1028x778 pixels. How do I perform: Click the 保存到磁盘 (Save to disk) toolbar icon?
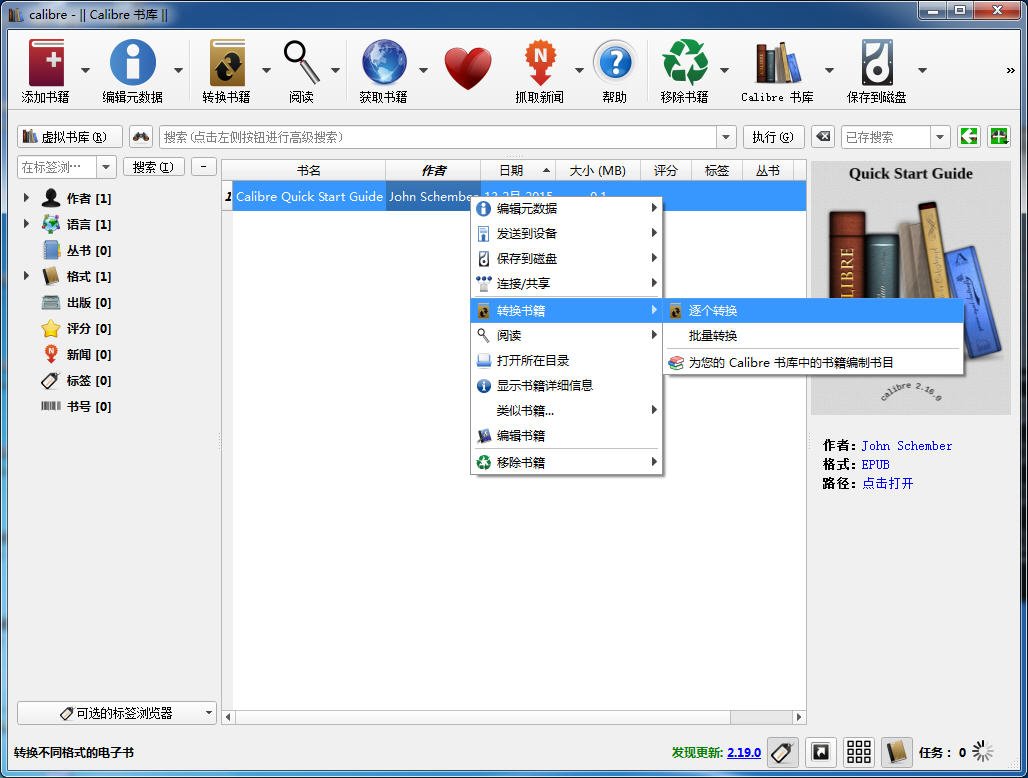876,64
